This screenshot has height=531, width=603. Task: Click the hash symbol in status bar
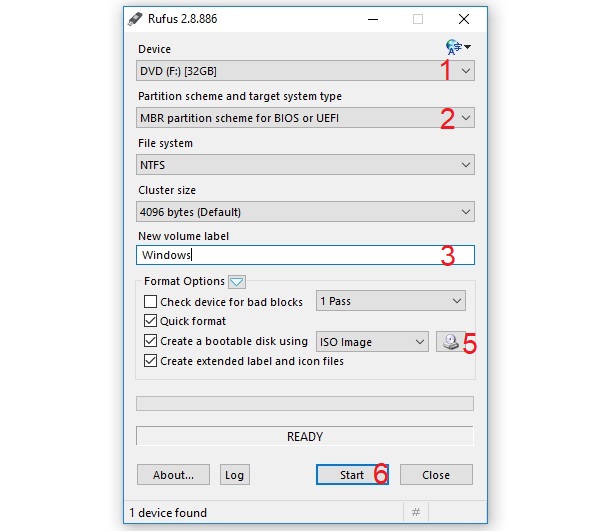[416, 512]
